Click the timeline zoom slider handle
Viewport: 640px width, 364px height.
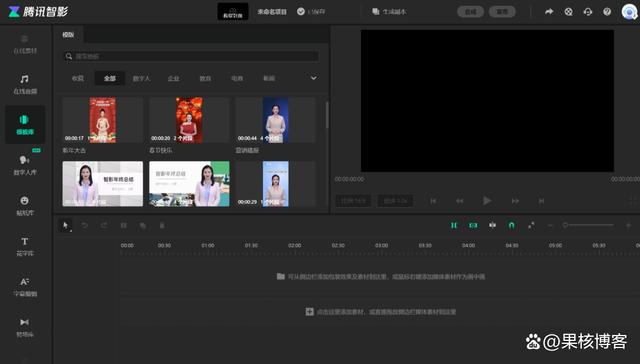pyautogui.click(x=565, y=225)
